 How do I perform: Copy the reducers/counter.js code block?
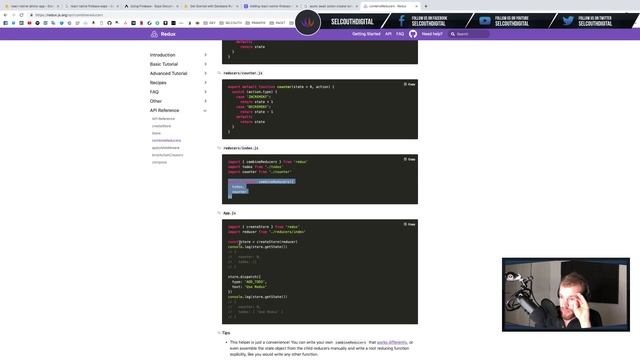pos(409,84)
